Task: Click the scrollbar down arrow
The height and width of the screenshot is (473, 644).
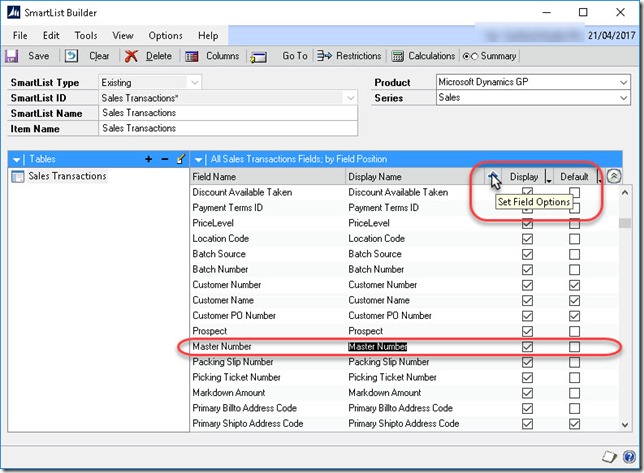Action: [625, 425]
